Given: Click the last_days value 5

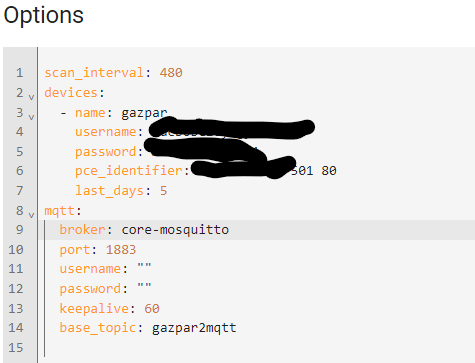Looking at the screenshot, I should pos(163,191).
